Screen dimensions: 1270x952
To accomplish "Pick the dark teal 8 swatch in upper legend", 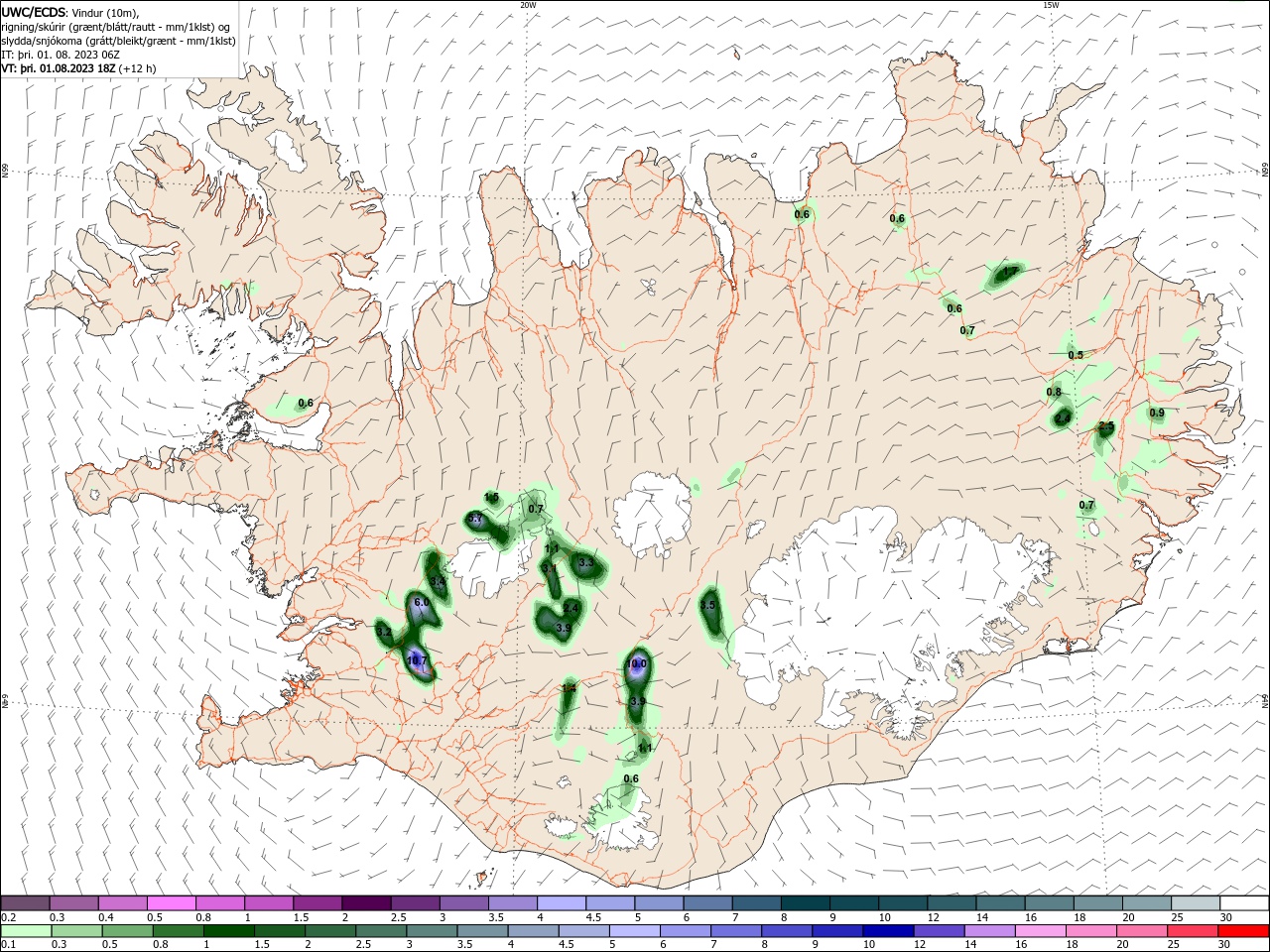I will [x=806, y=903].
